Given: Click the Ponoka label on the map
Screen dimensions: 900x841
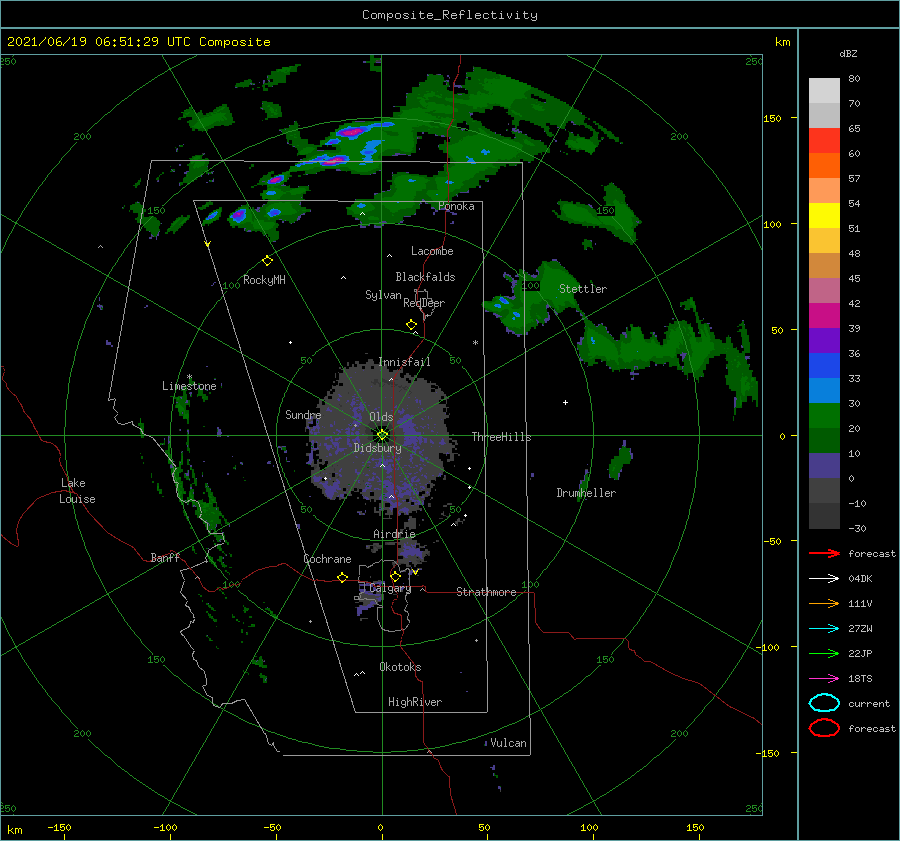Looking at the screenshot, I should pos(456,206).
